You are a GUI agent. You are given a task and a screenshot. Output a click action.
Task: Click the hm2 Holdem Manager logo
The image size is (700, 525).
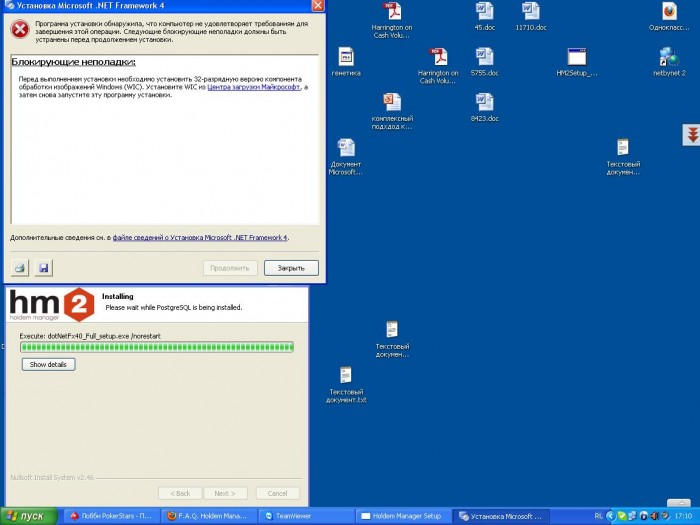(x=52, y=304)
